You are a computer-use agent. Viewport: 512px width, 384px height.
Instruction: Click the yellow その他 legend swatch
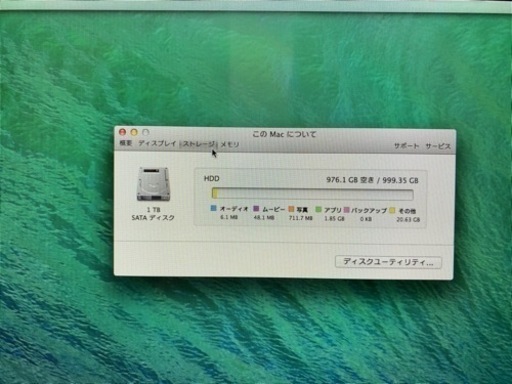pyautogui.click(x=392, y=210)
